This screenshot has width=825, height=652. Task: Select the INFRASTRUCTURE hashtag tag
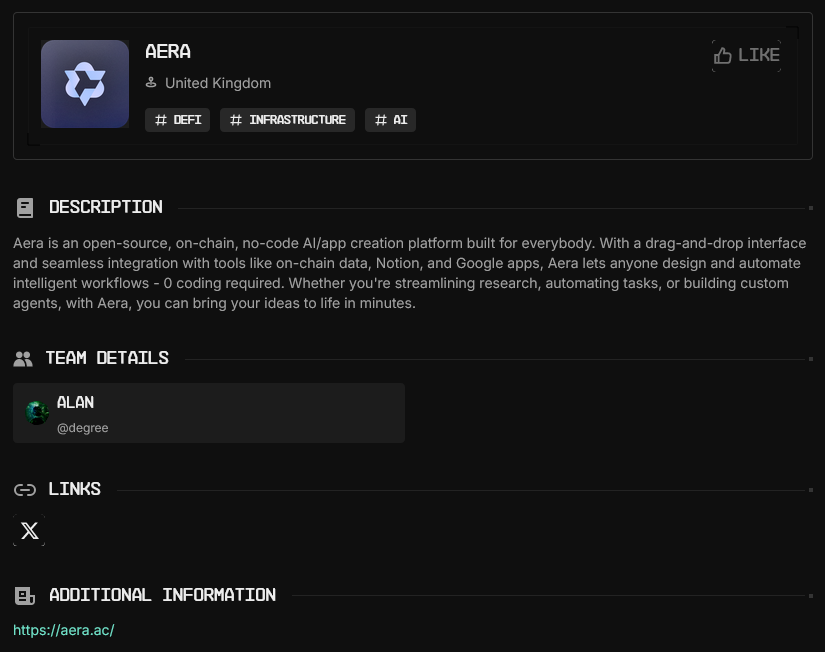(x=287, y=120)
